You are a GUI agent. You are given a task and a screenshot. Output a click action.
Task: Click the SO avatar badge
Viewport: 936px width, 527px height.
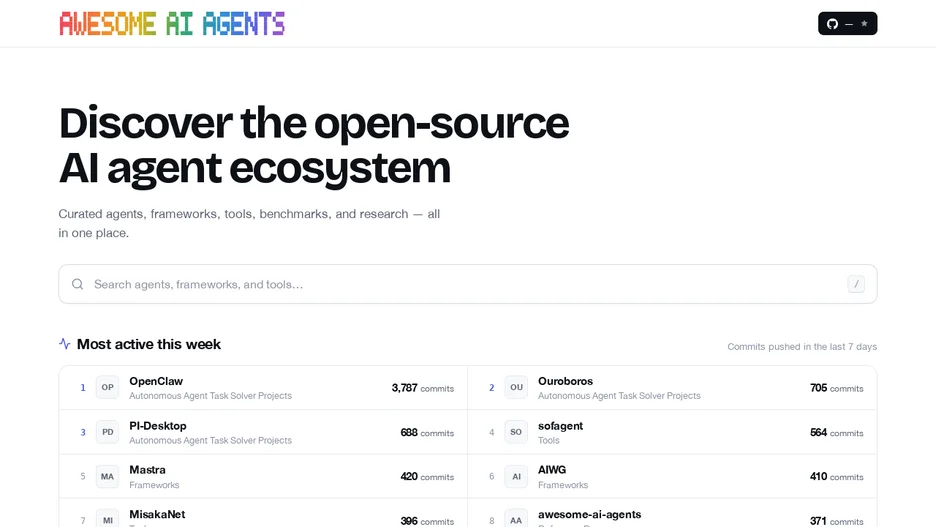pos(516,432)
